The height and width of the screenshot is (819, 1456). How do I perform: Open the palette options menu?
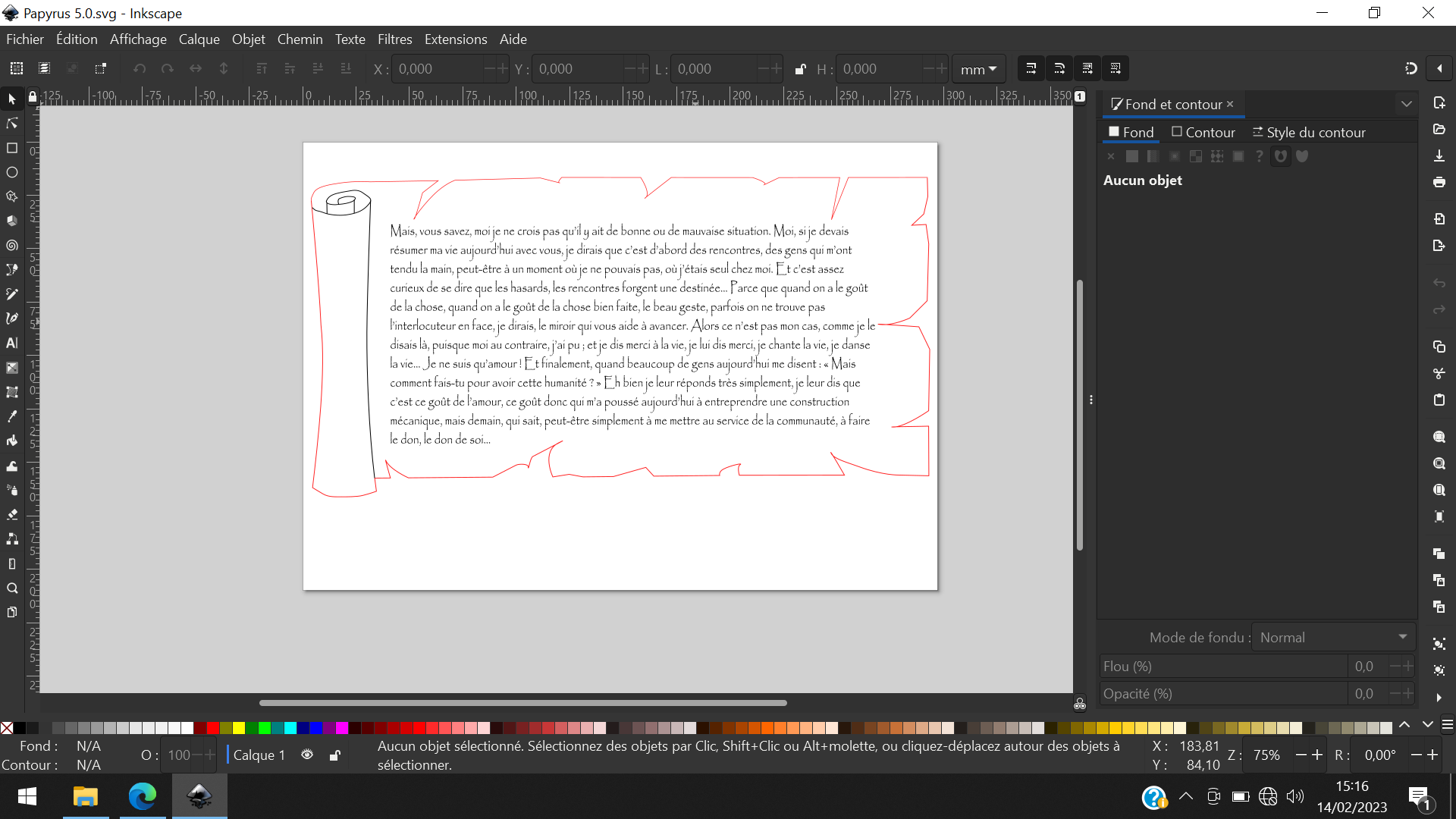pos(1448,726)
